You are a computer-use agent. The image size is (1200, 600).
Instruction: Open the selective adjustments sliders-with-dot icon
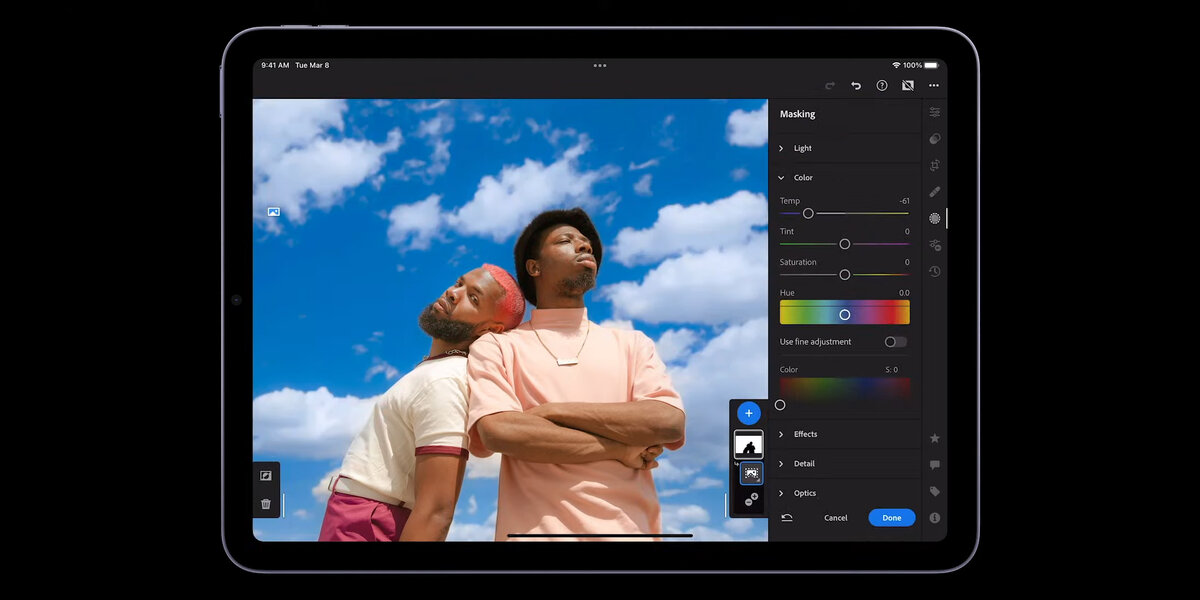tap(935, 245)
